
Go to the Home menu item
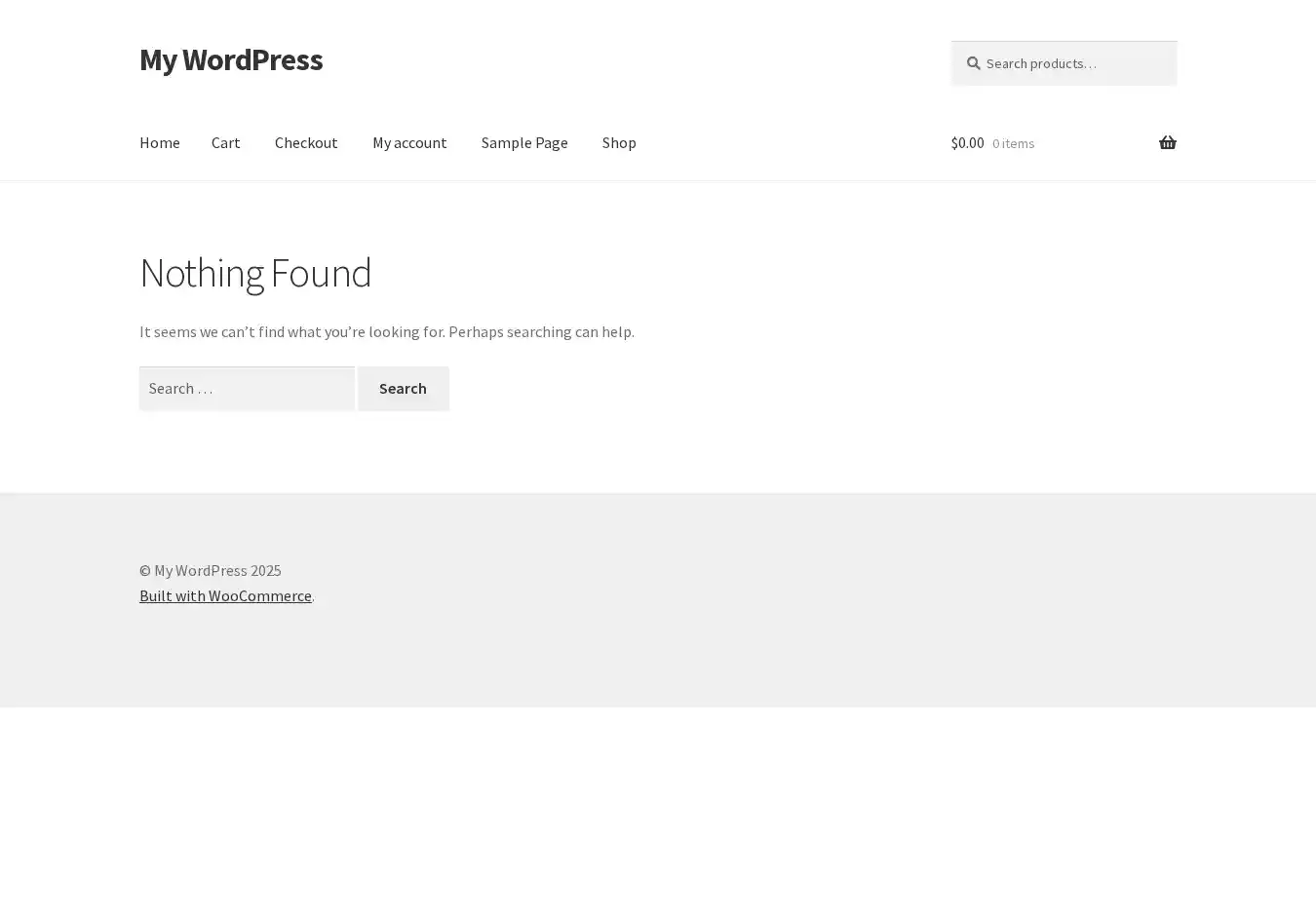[159, 142]
